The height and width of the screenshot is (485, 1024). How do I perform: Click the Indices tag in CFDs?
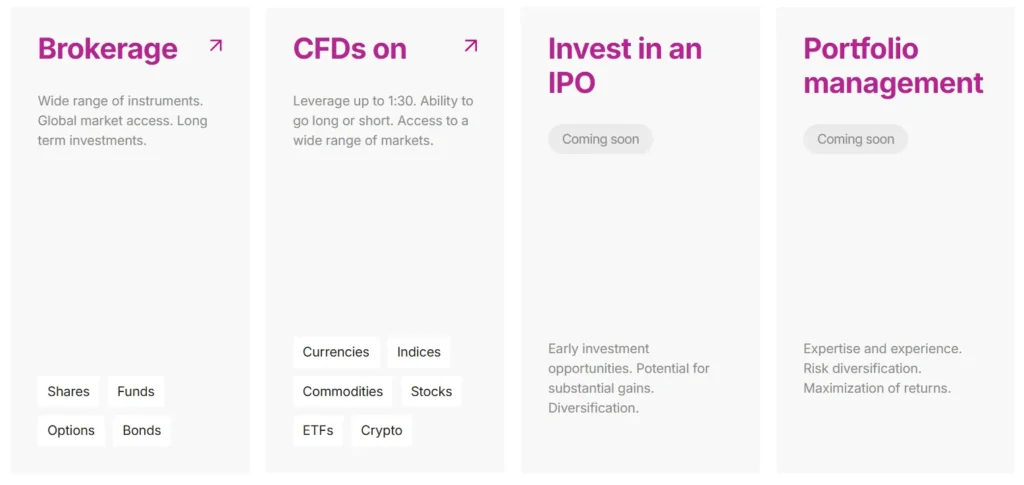(x=419, y=352)
